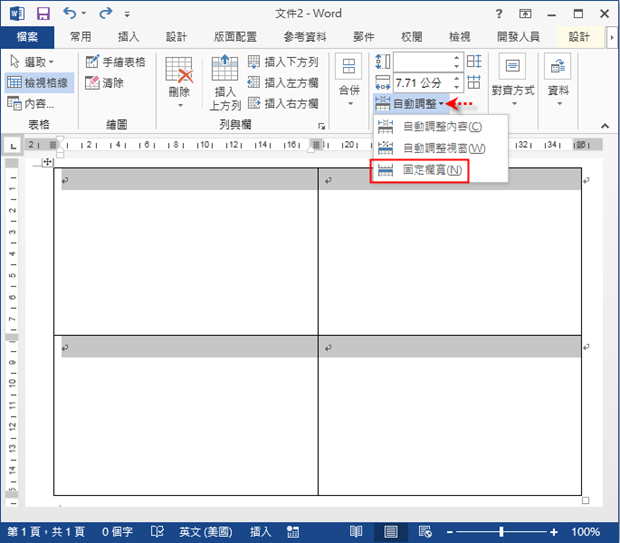
Task: Open the Undo history dropdown arrow
Action: click(x=84, y=13)
